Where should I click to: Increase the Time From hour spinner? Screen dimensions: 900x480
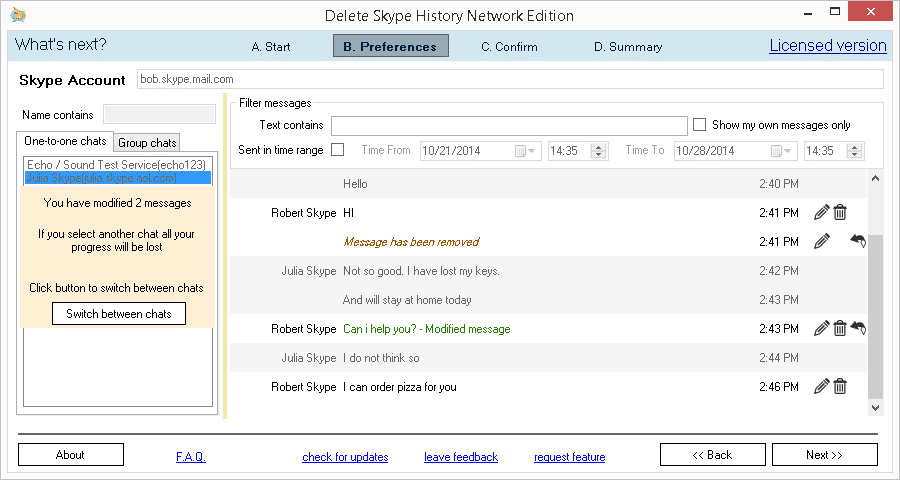(599, 147)
